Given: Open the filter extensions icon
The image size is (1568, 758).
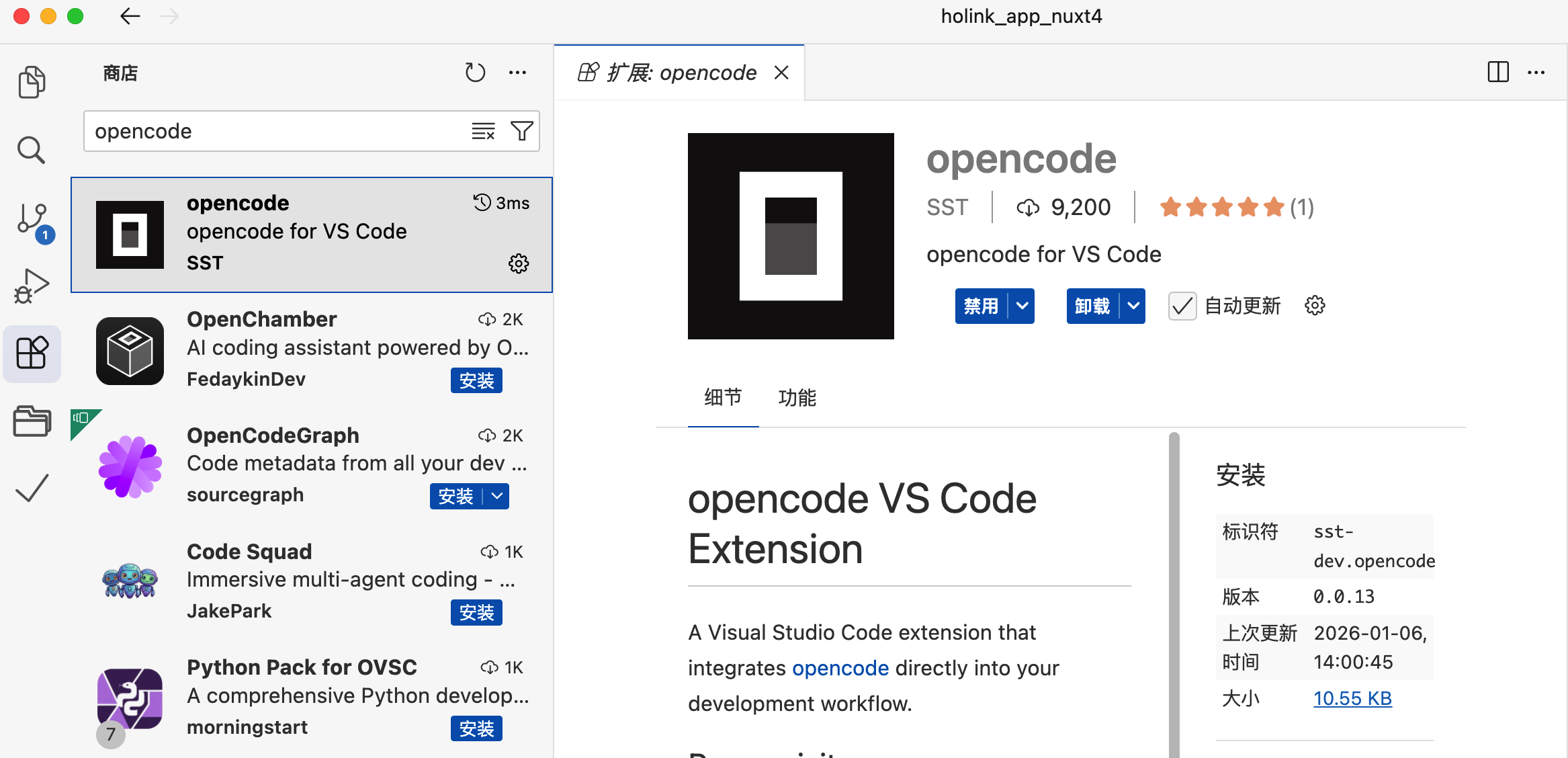Looking at the screenshot, I should pos(523,131).
